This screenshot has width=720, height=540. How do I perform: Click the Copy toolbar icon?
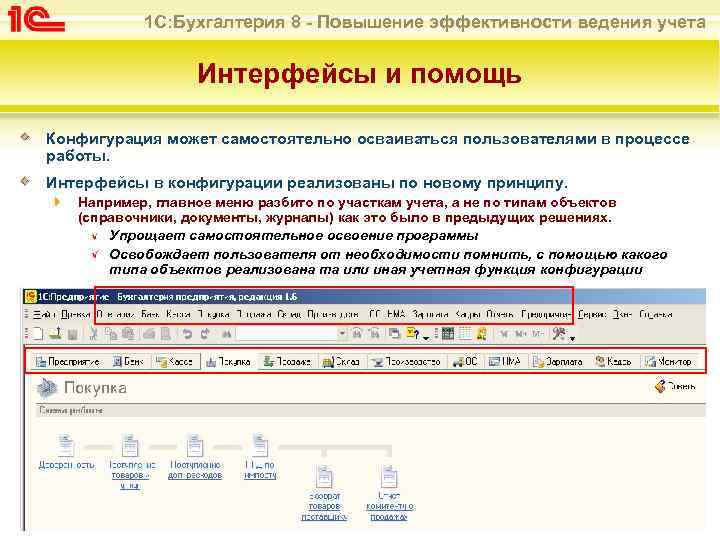(111, 334)
